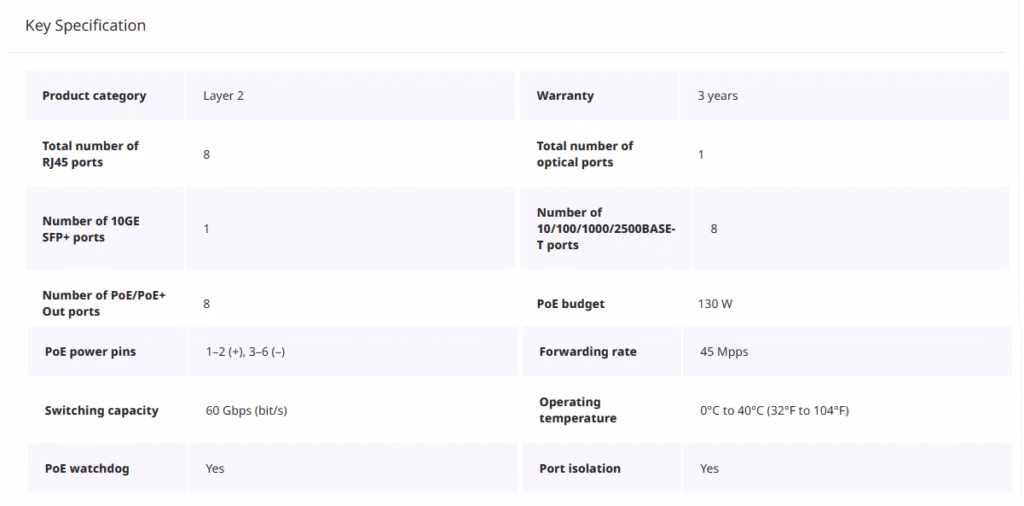Click the PoE watchdog label
The image size is (1024, 506).
point(87,468)
